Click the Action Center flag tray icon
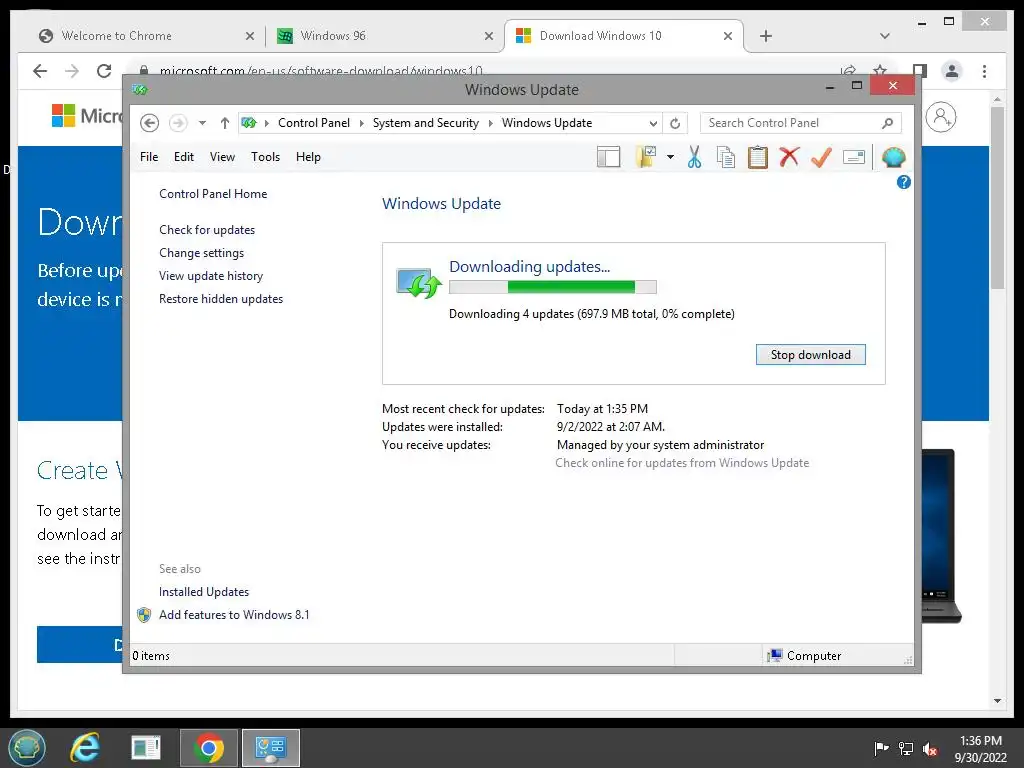1024x768 pixels. [x=881, y=748]
